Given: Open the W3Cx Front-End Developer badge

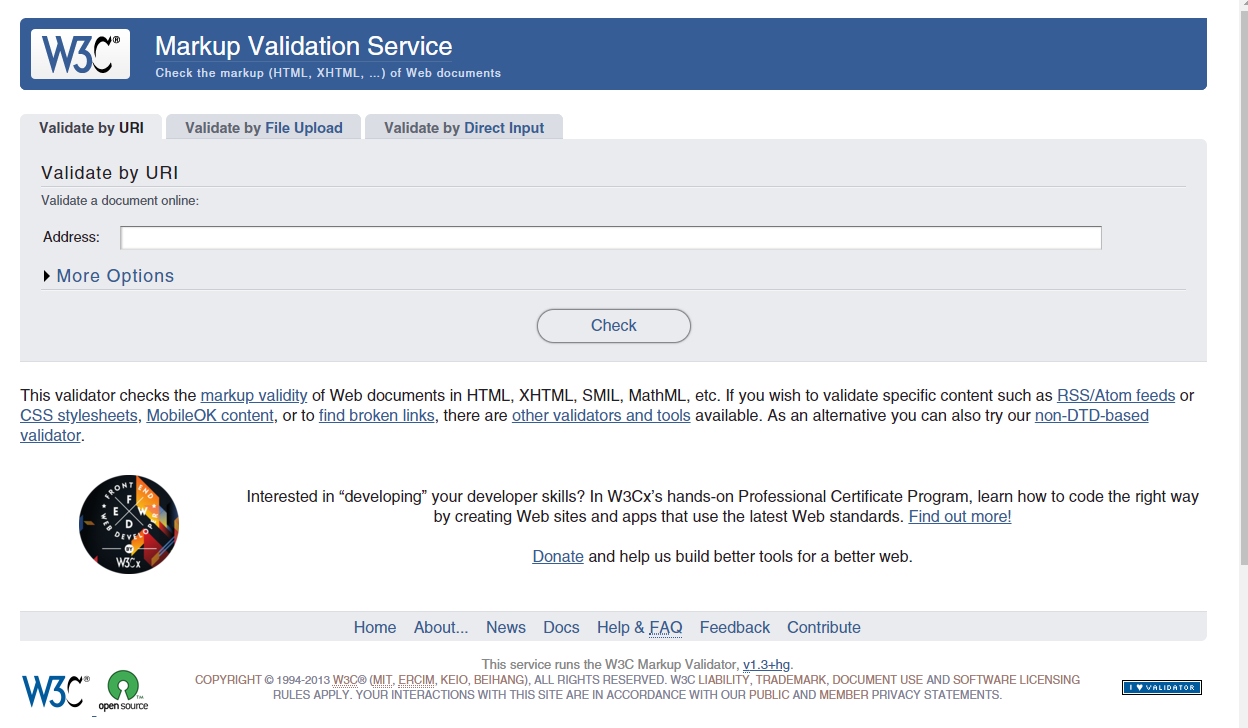Looking at the screenshot, I should coord(129,525).
